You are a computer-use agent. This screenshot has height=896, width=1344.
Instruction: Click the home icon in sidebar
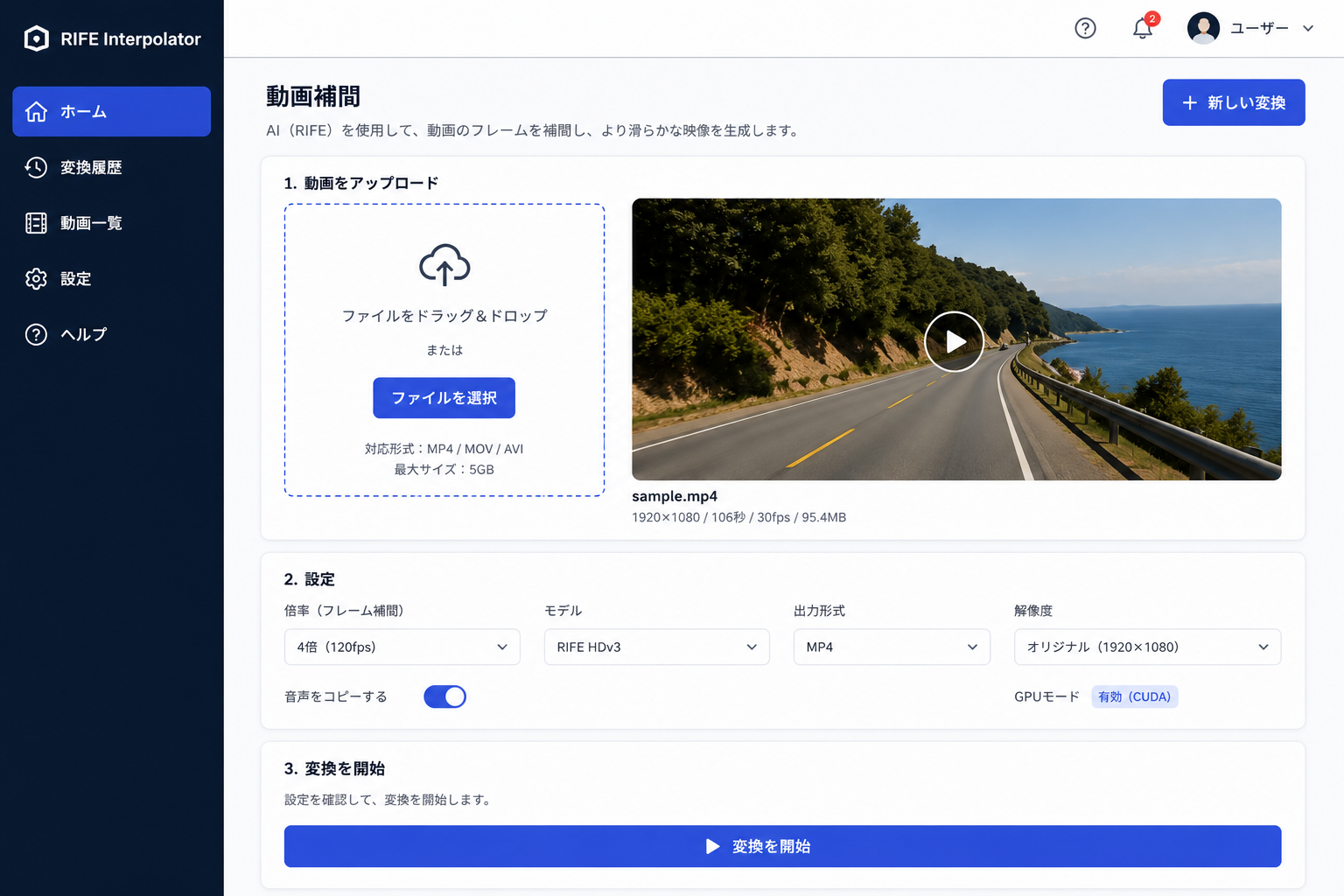[36, 112]
